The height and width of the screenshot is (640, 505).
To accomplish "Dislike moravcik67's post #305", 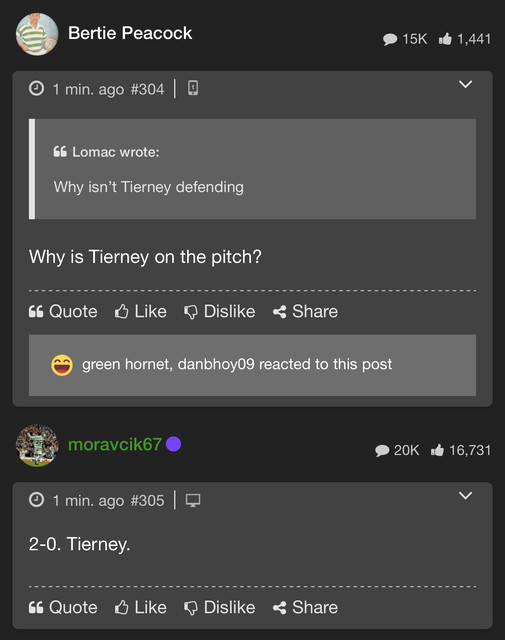I will tap(220, 607).
